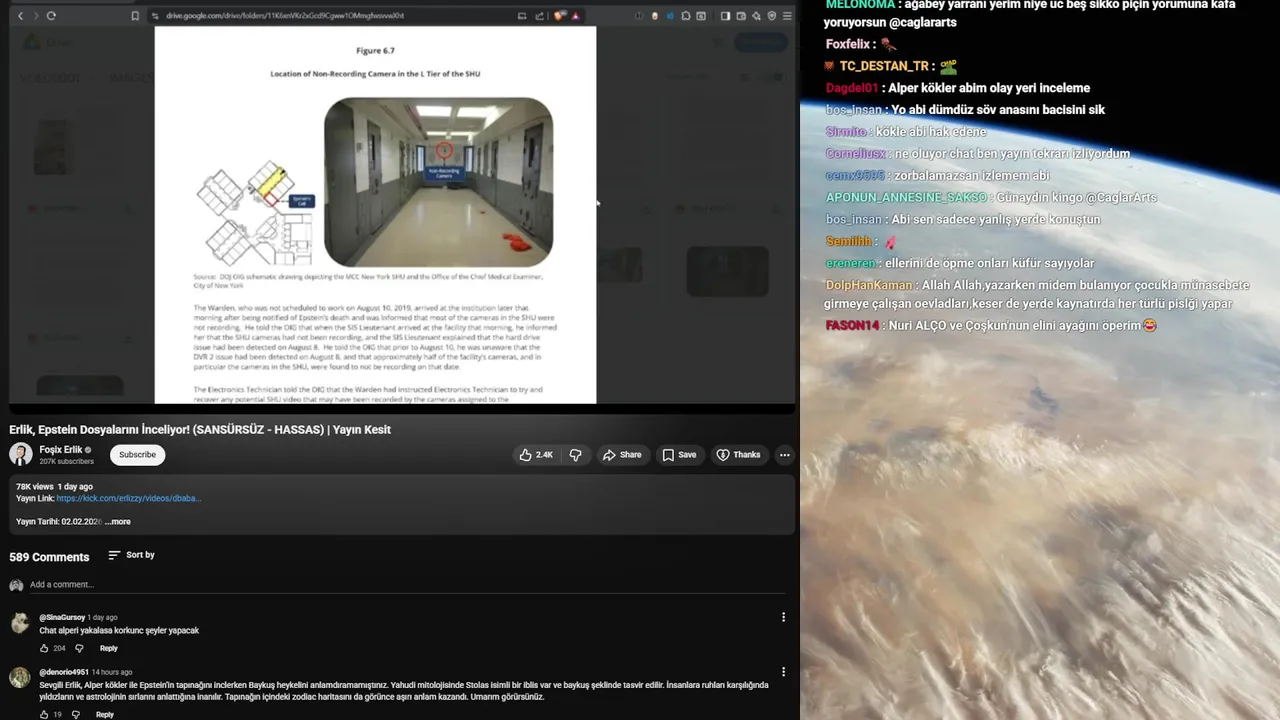The height and width of the screenshot is (720, 1280).
Task: Click the '207K subscribers' count
Action: [66, 462]
